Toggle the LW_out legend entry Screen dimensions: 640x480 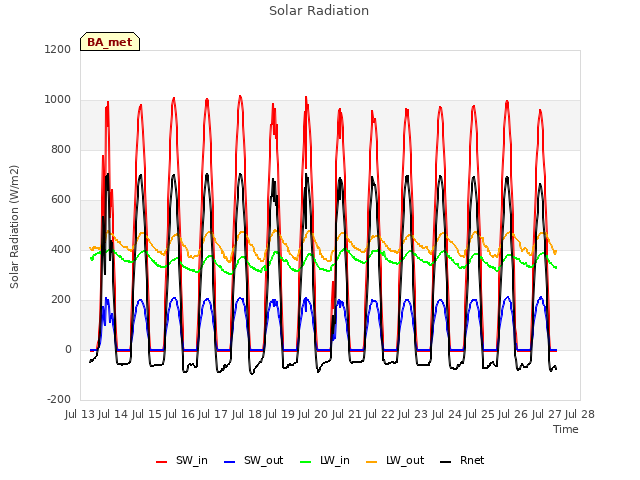pos(395,460)
